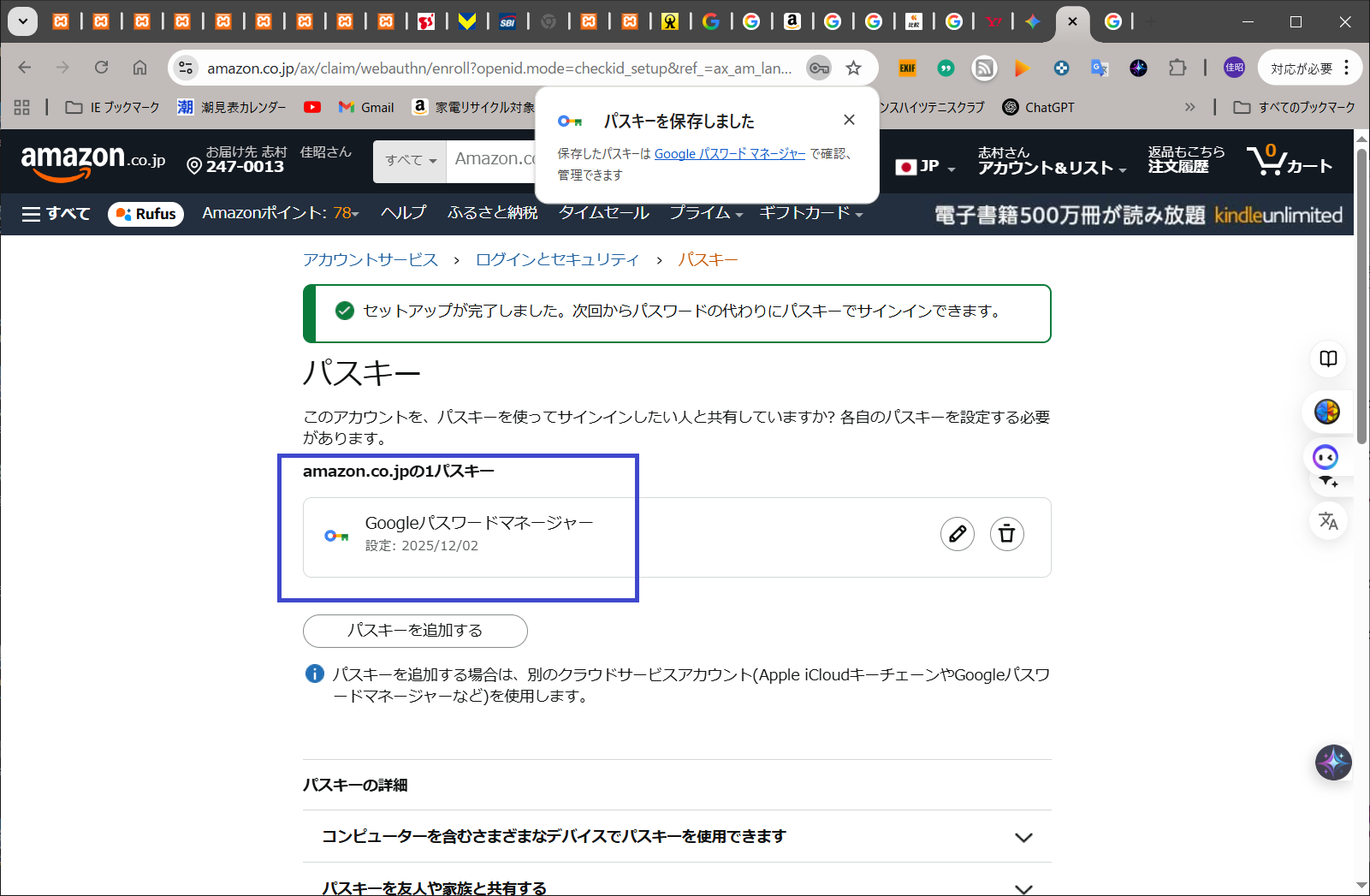Click the home button in browser toolbar
Screen dimensions: 1370x896
pyautogui.click(x=139, y=68)
